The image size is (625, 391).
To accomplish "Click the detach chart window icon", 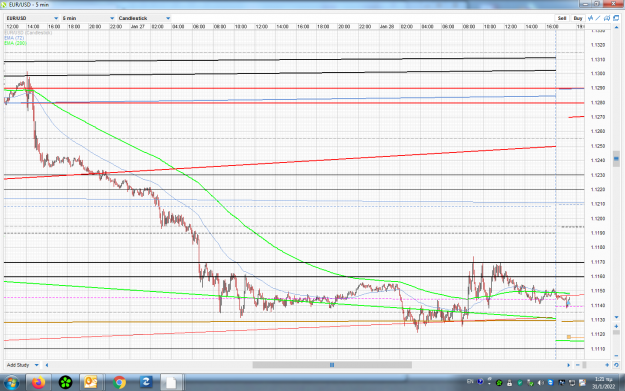I will [616, 18].
